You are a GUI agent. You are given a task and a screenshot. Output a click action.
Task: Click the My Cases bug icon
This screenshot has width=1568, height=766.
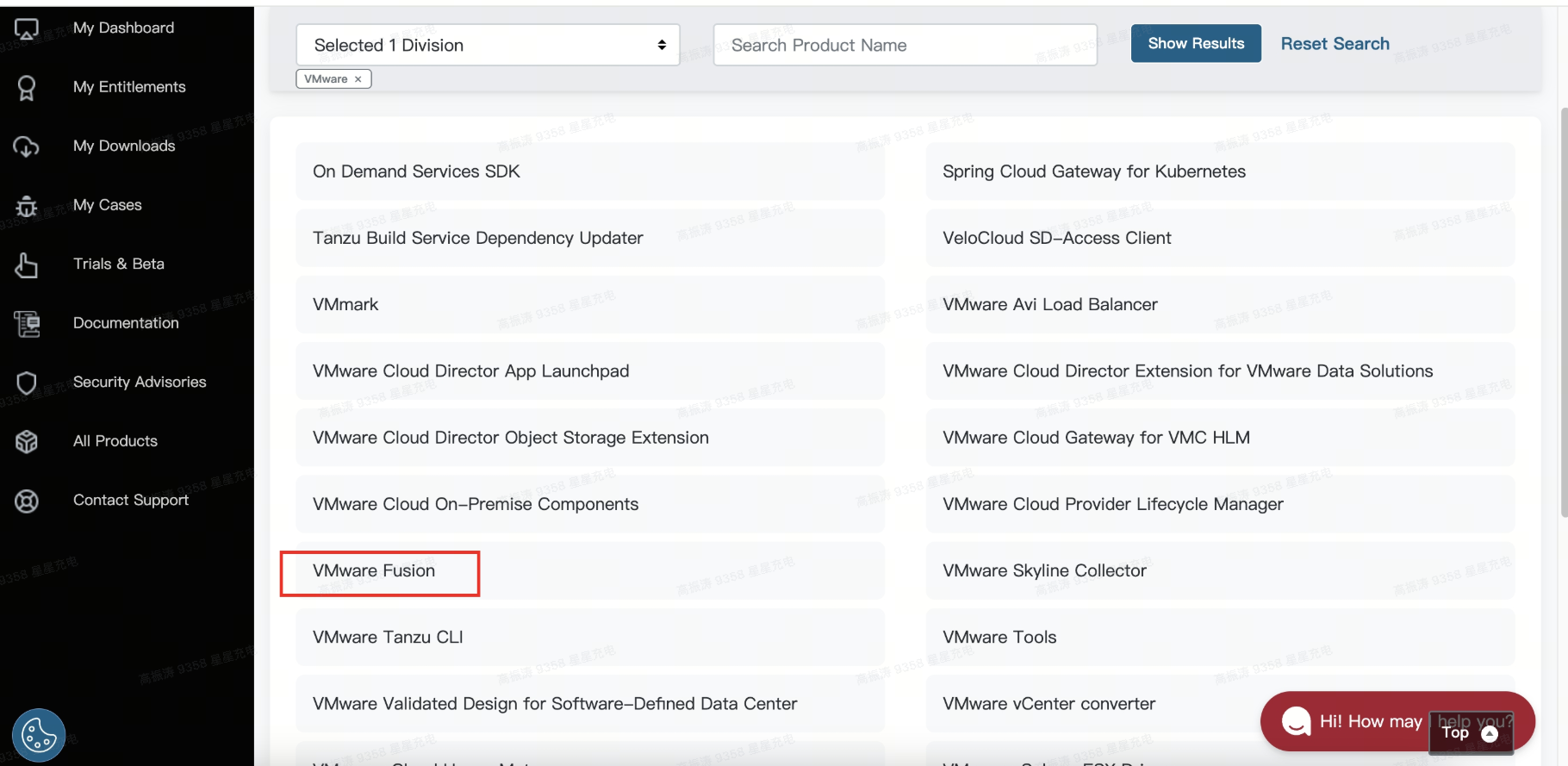point(26,206)
